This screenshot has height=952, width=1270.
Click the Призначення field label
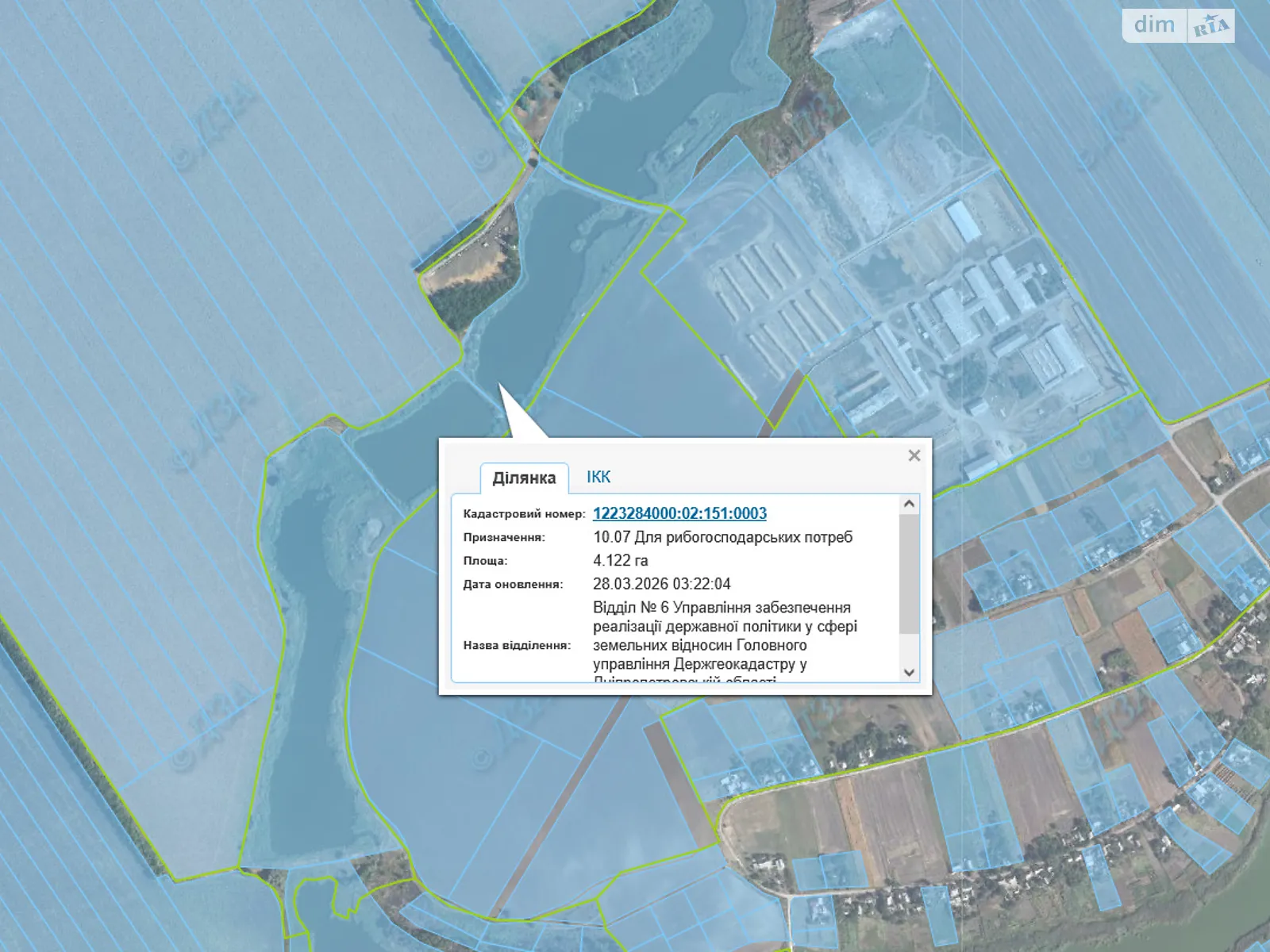[504, 537]
